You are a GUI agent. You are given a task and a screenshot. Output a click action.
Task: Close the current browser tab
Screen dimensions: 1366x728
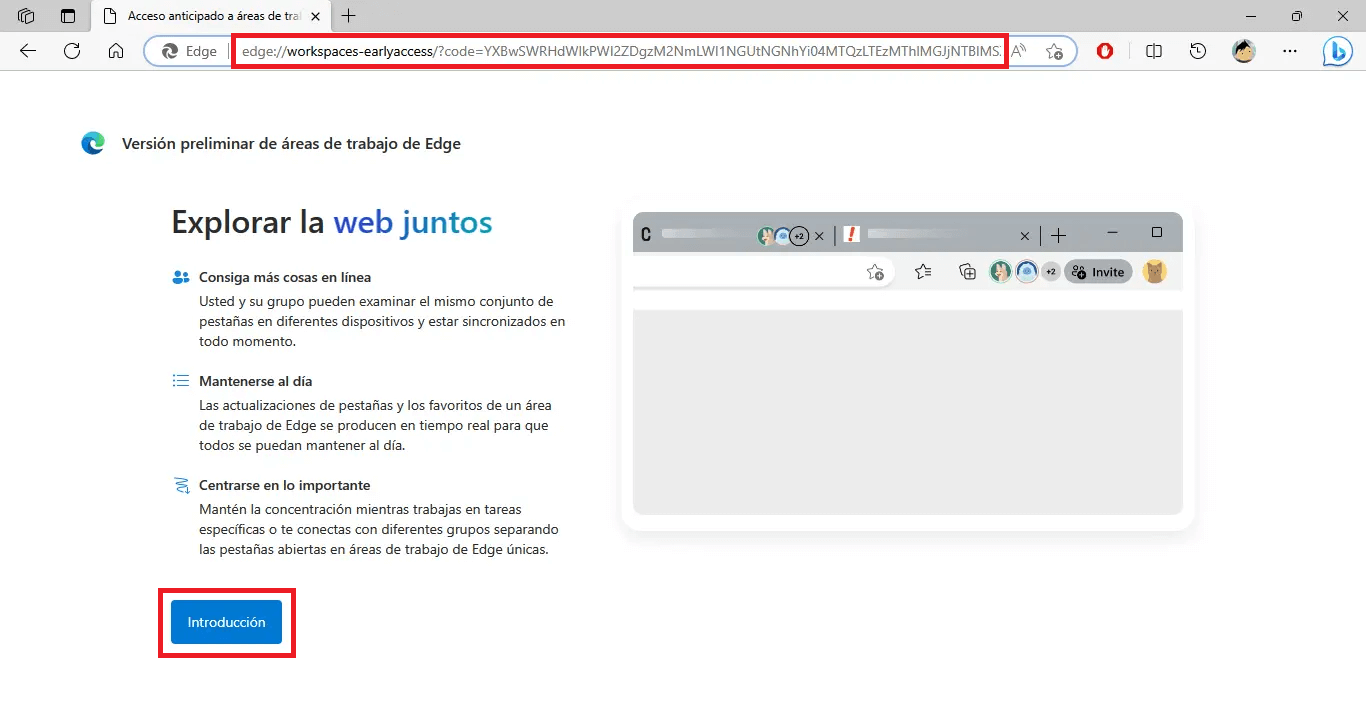coord(316,16)
